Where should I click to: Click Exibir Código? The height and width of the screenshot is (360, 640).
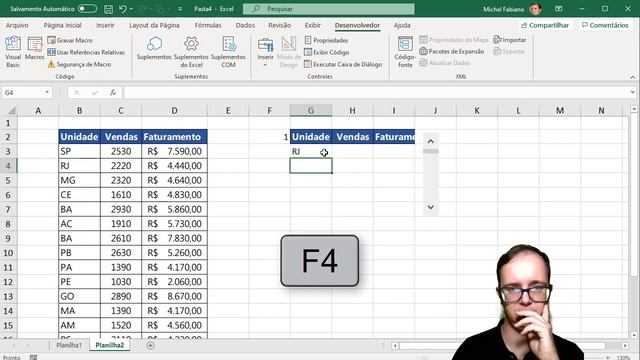(x=327, y=52)
